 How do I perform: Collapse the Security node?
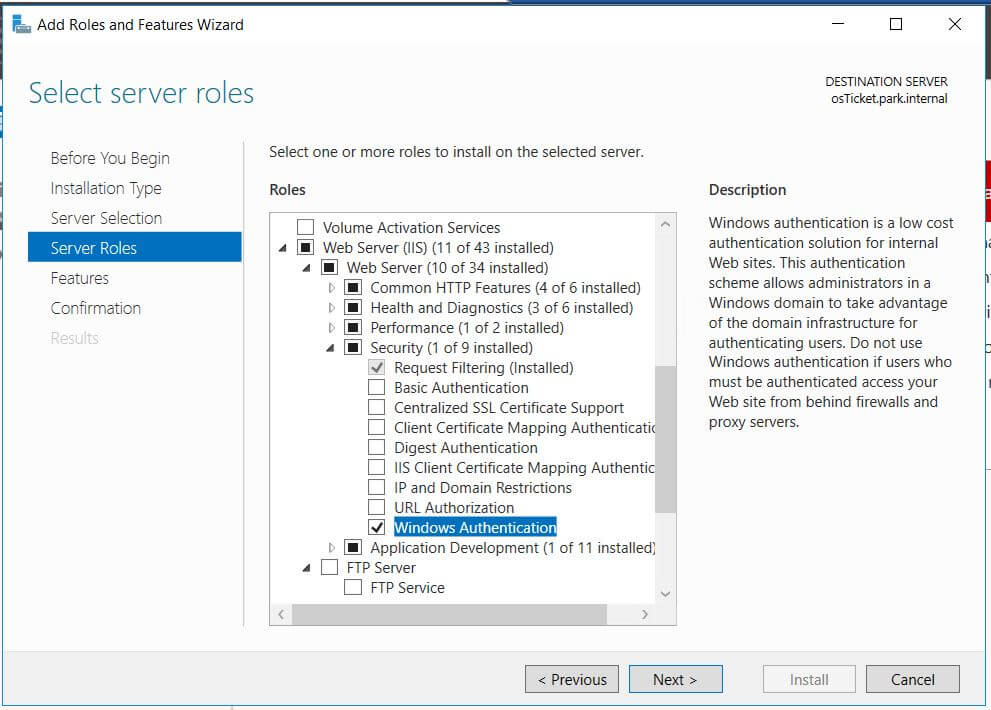[x=331, y=348]
